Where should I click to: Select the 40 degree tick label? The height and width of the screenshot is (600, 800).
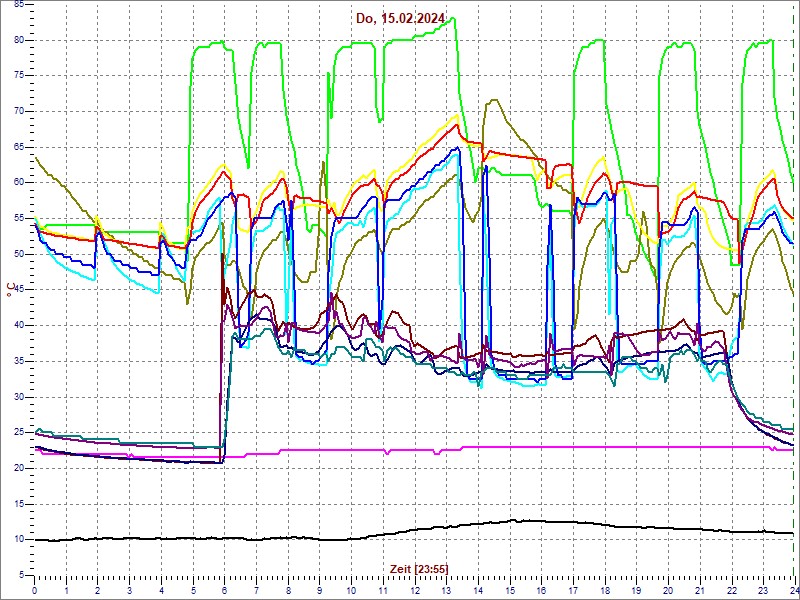[x=19, y=326]
